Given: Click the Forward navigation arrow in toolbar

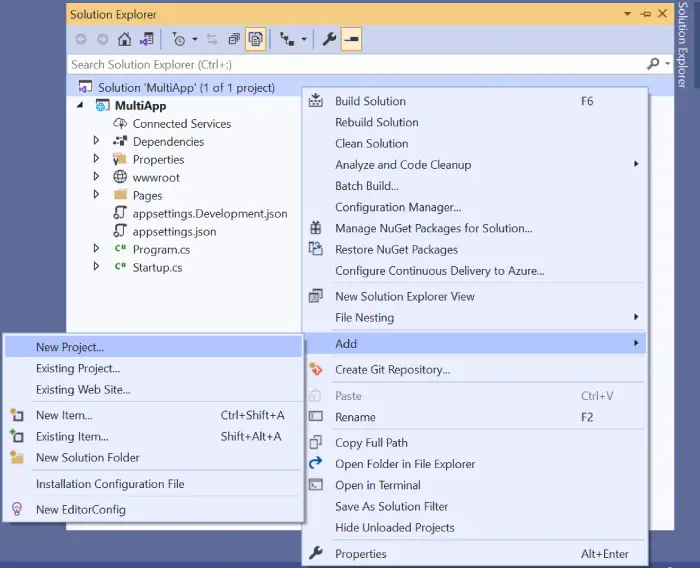Looking at the screenshot, I should coord(103,39).
